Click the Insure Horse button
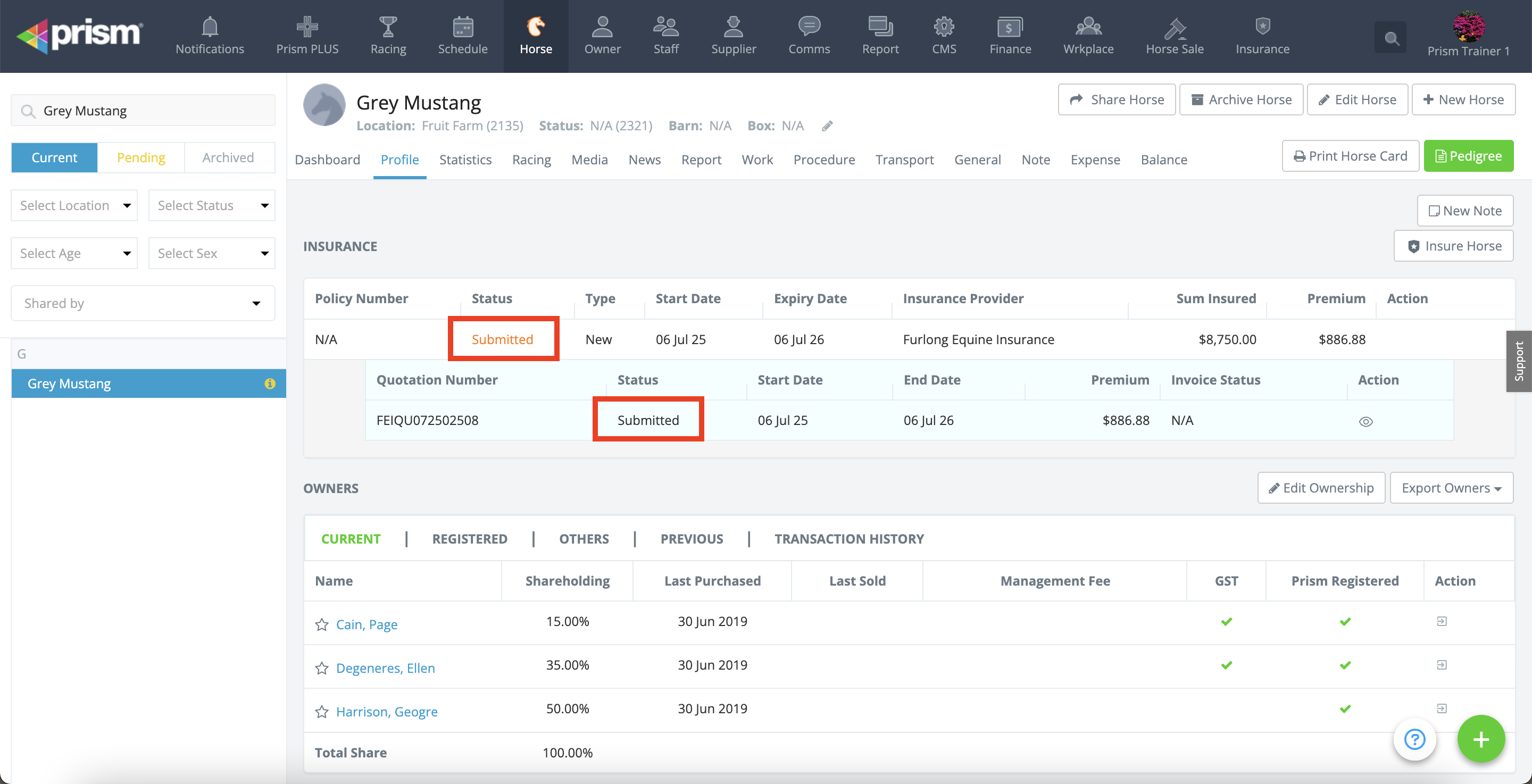This screenshot has height=784, width=1532. pos(1453,246)
